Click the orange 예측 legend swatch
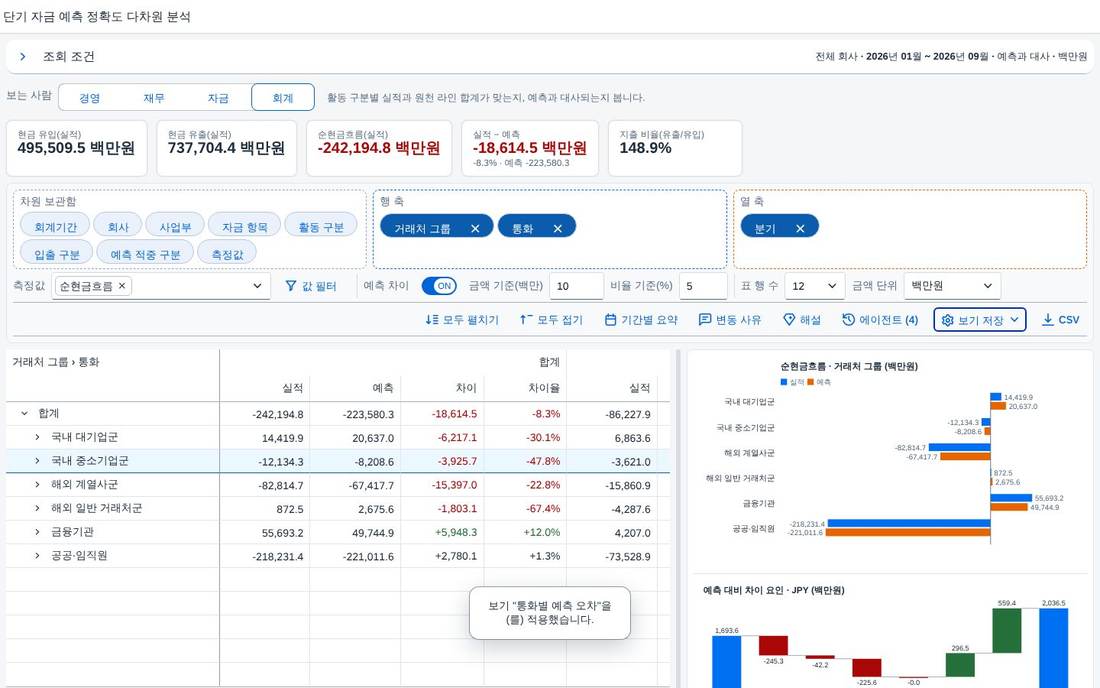 [810, 382]
